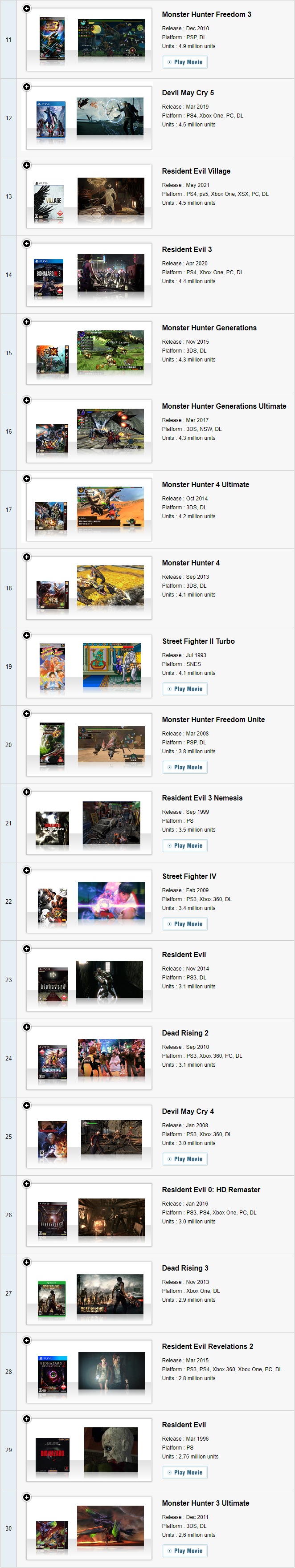Expand the Devil May Cry 5 image panel
Viewport: 295px width, 1568px height.
[x=26, y=87]
